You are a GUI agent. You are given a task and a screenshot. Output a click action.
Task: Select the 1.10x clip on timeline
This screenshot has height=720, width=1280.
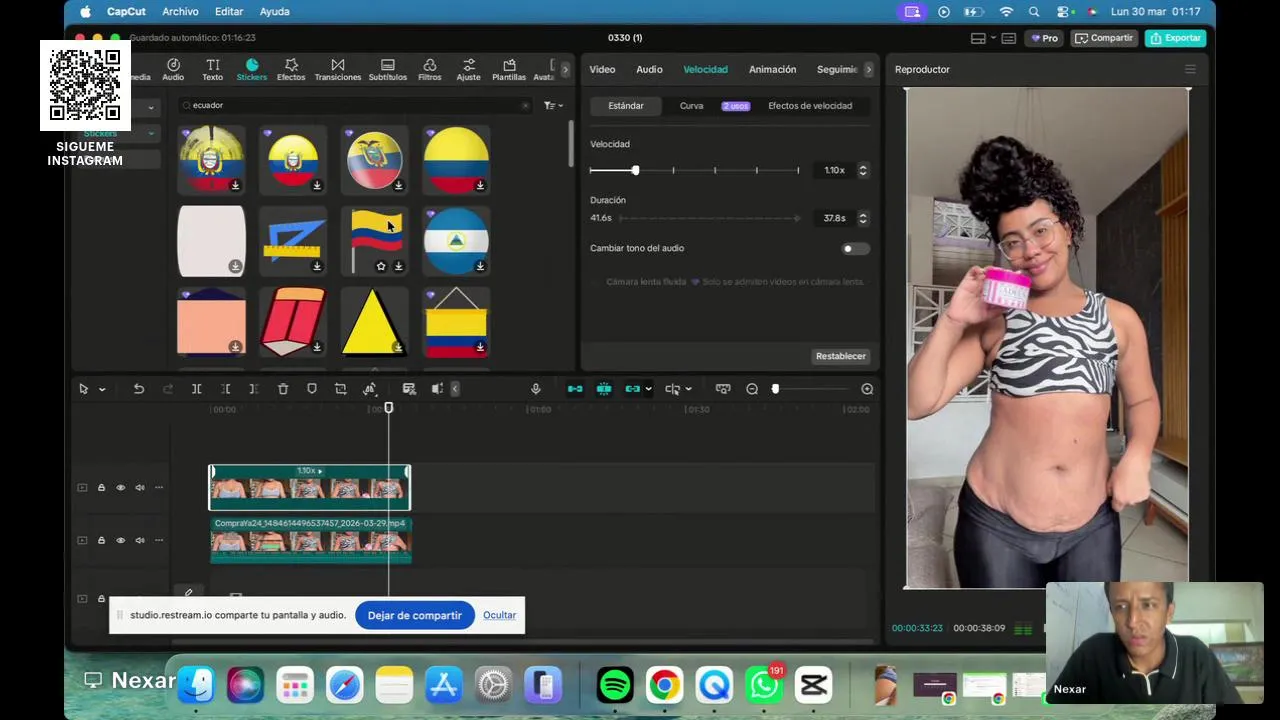pos(309,488)
